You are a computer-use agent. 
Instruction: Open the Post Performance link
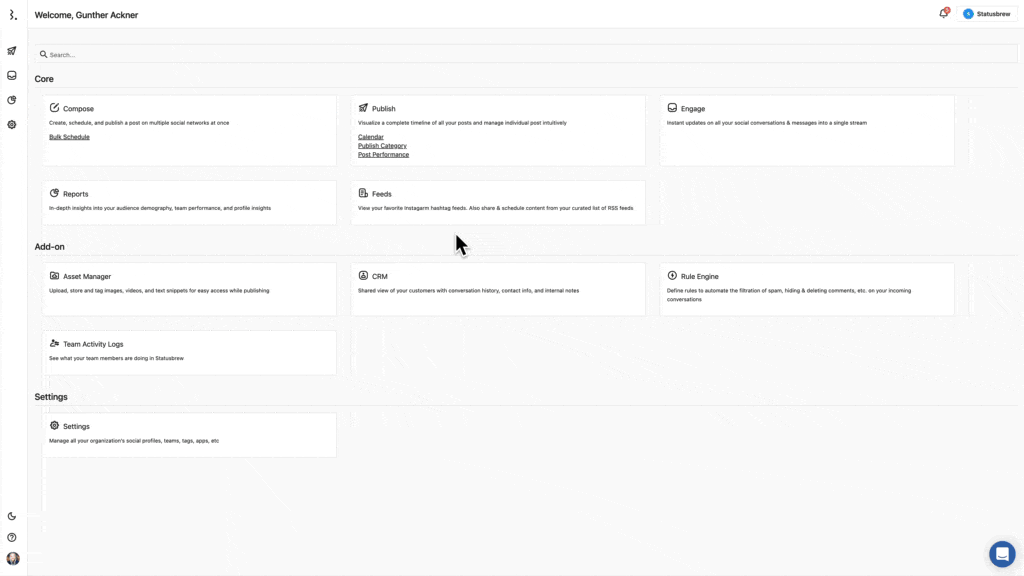pos(383,155)
